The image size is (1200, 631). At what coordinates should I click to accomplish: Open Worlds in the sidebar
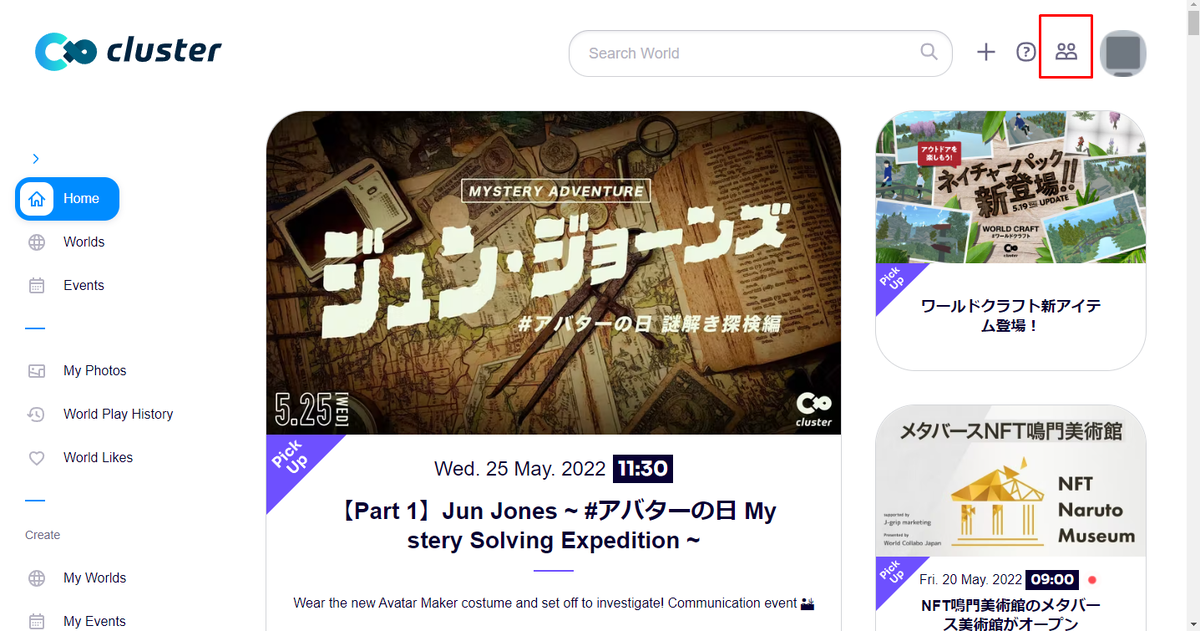coord(84,242)
